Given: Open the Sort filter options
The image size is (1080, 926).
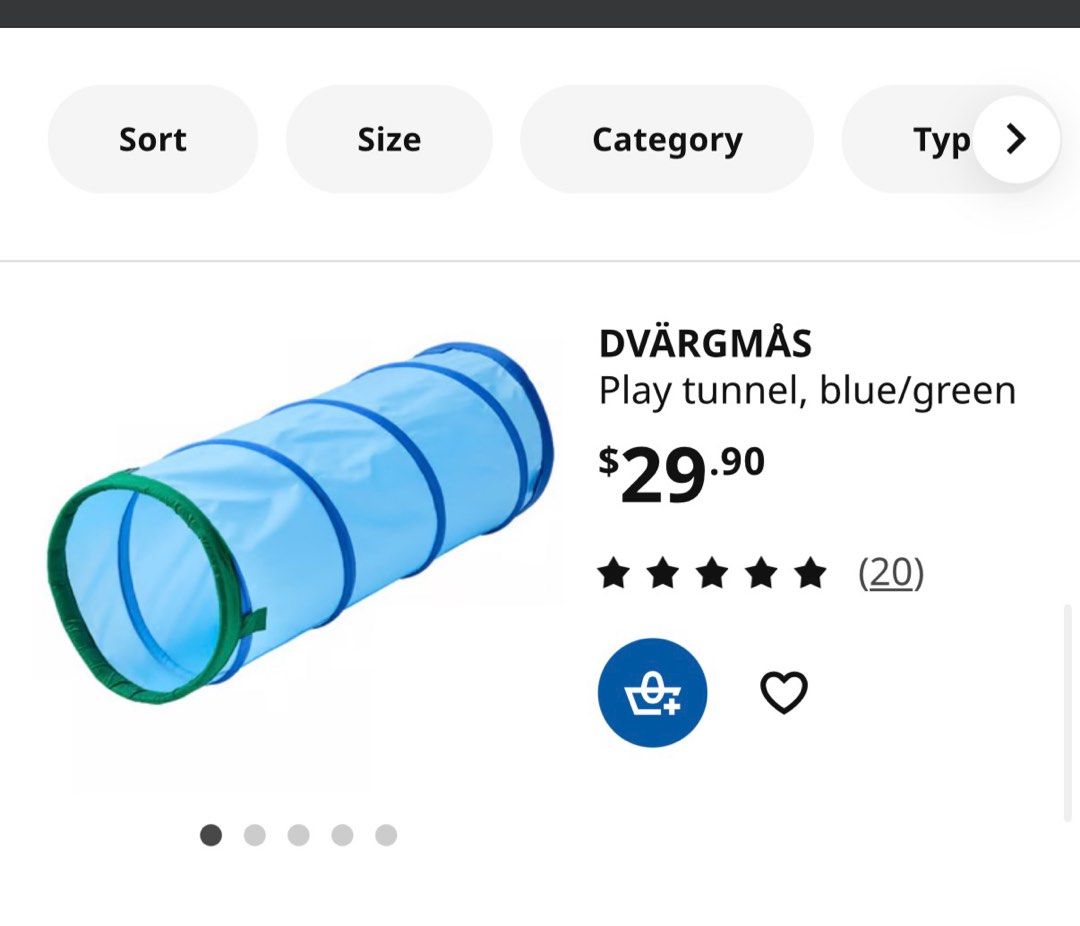Looking at the screenshot, I should tap(153, 139).
